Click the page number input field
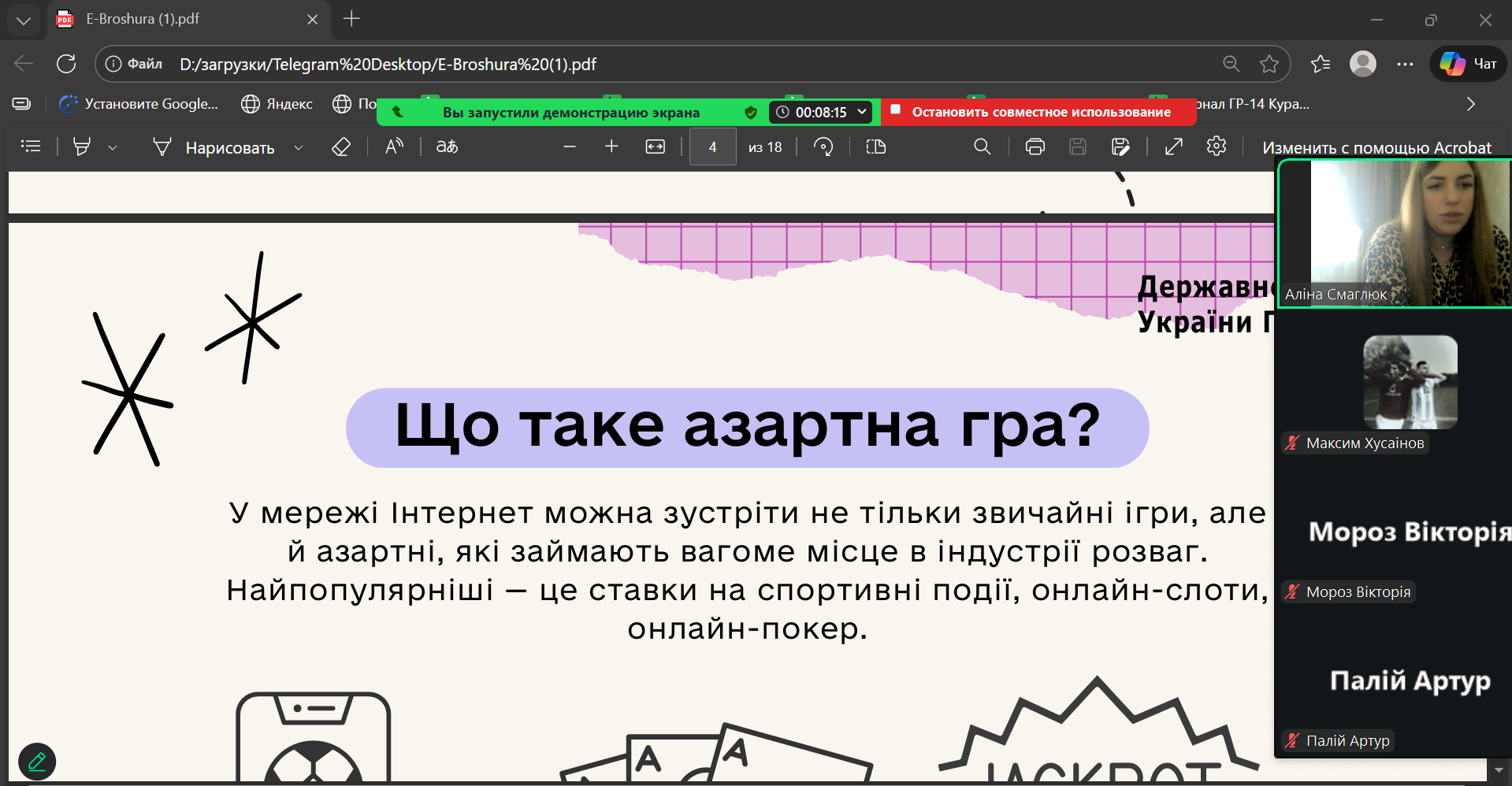This screenshot has width=1512, height=786. click(x=712, y=147)
